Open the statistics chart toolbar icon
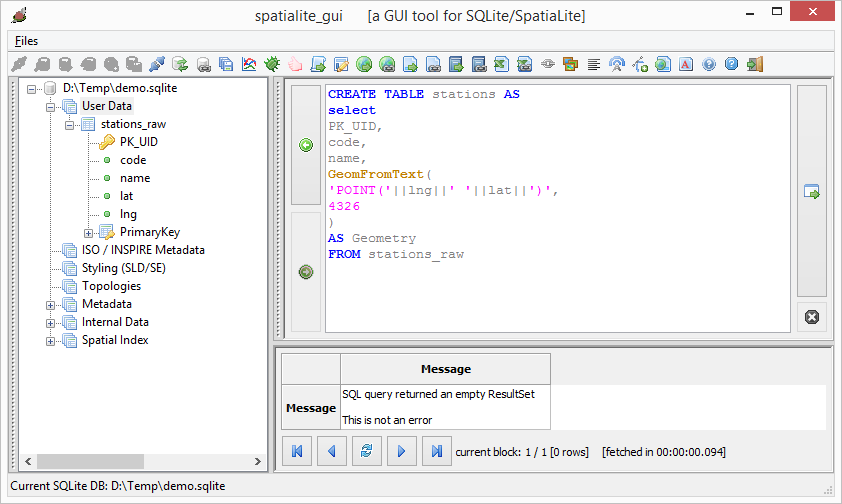 click(x=249, y=64)
